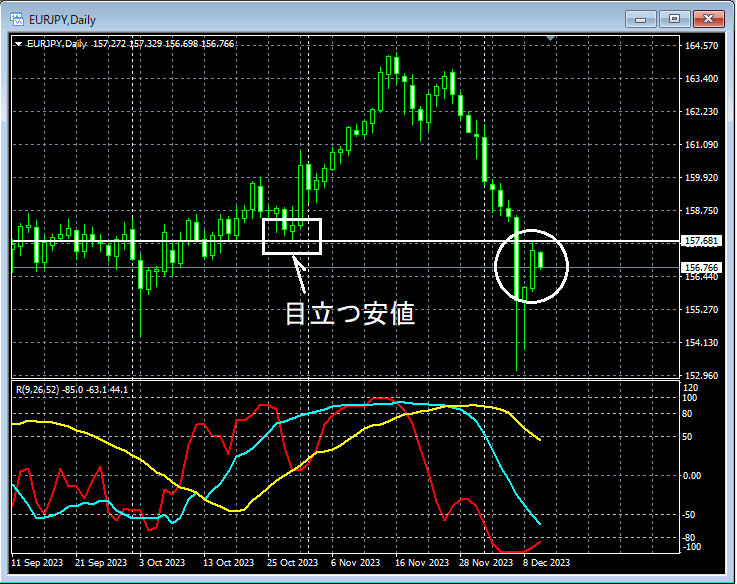The width and height of the screenshot is (737, 584).
Task: Click the OHLC values 157.272 157.329 156.698 156.766
Action: [163, 44]
